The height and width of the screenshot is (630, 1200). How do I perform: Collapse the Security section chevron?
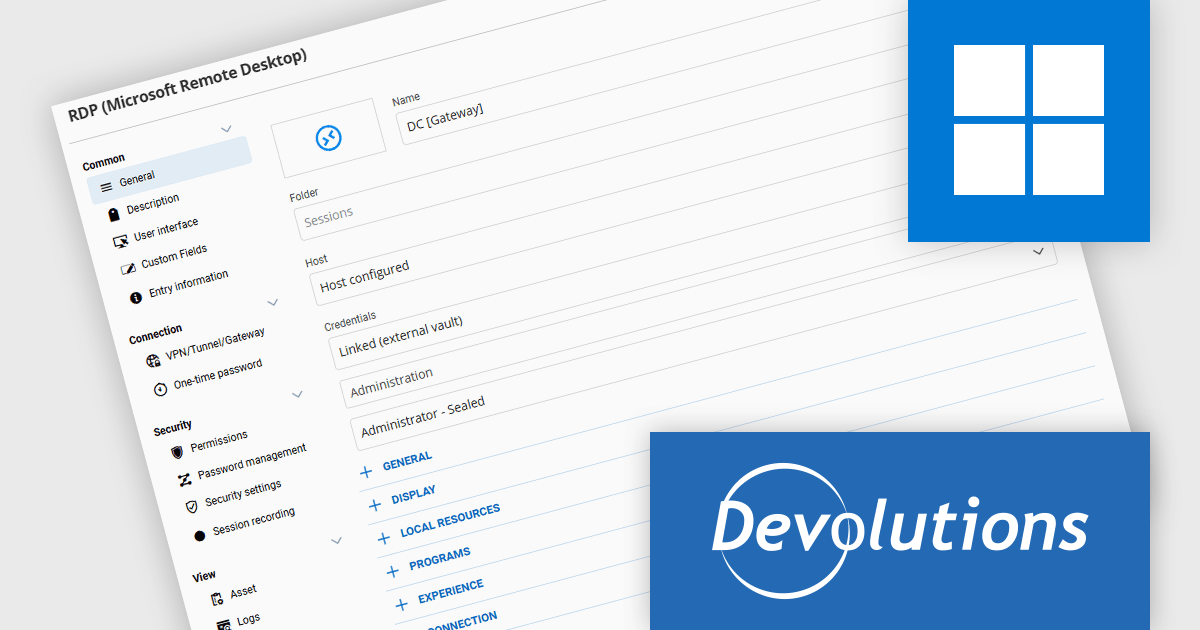pyautogui.click(x=297, y=394)
